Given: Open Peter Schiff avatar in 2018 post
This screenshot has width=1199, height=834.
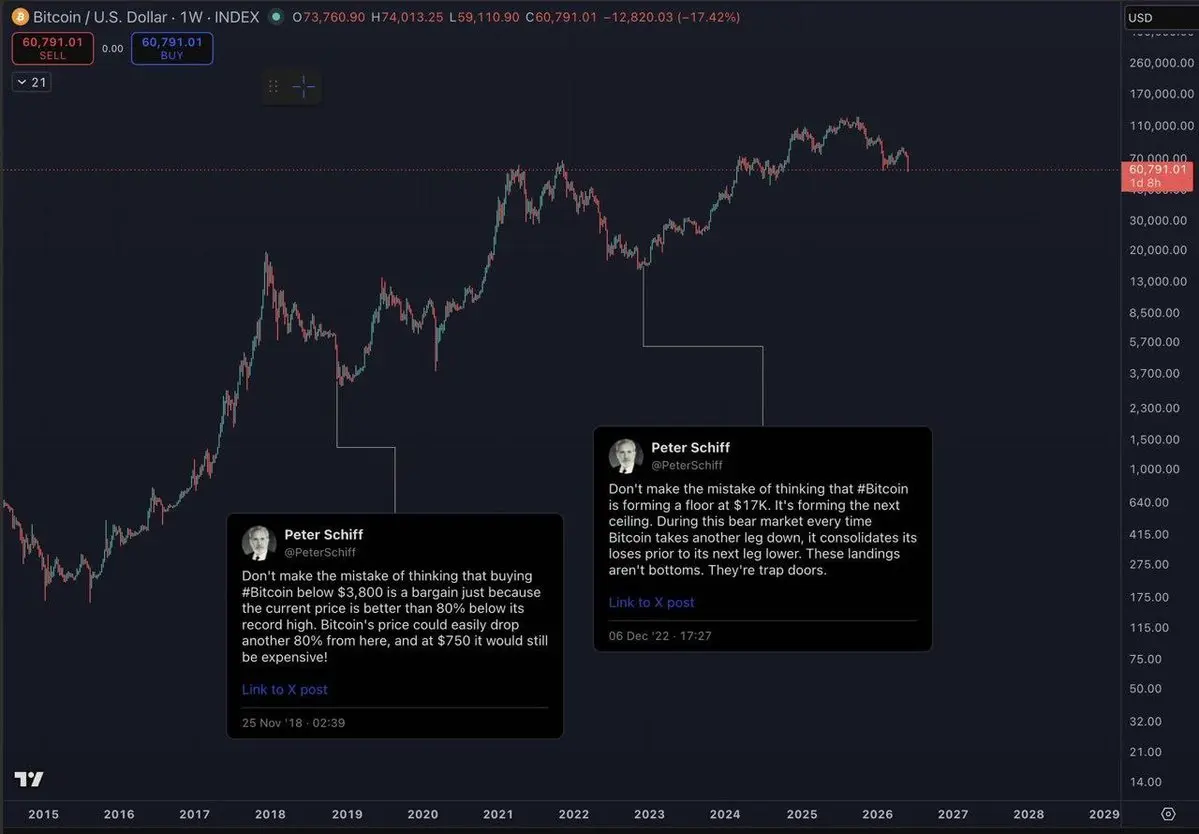Looking at the screenshot, I should pyautogui.click(x=259, y=543).
